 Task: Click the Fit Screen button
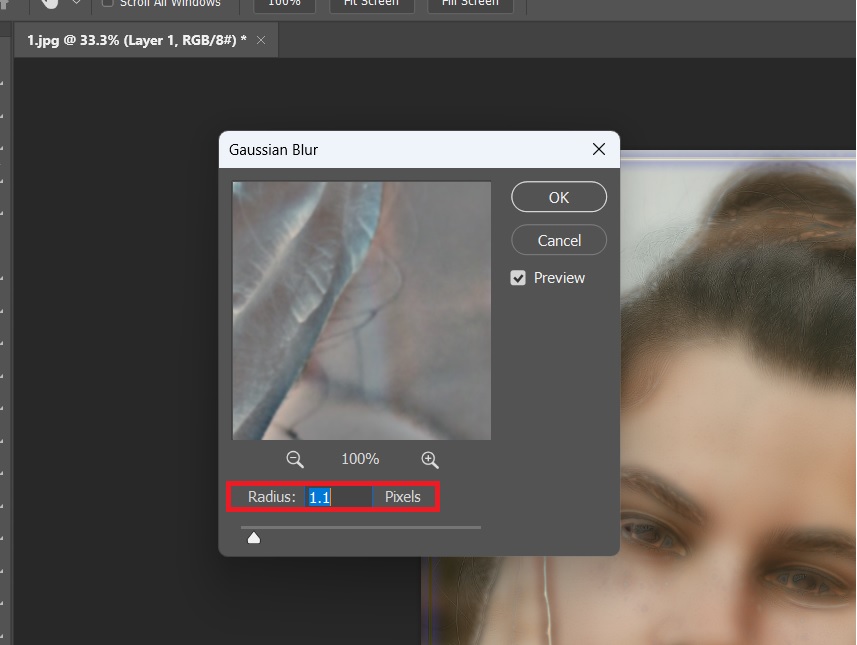(372, 4)
